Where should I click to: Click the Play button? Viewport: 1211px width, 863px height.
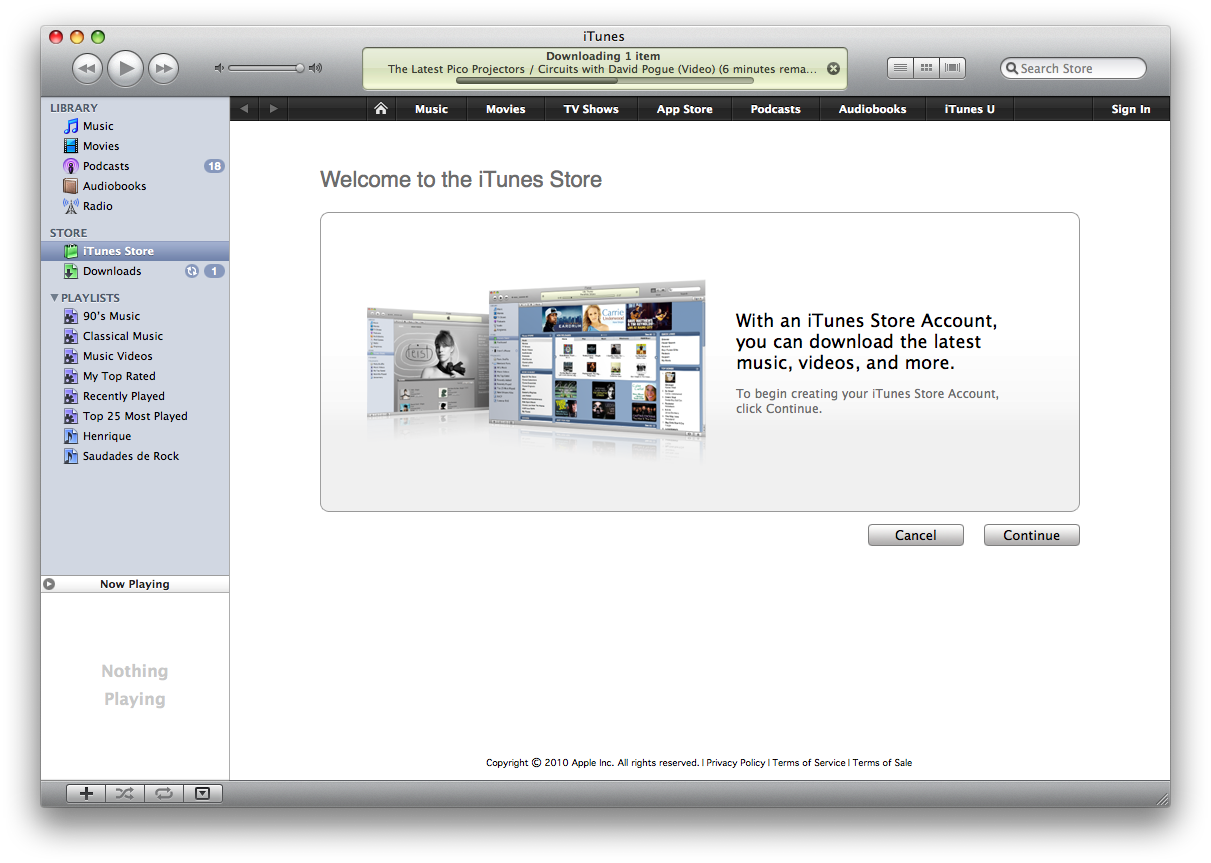click(x=126, y=68)
